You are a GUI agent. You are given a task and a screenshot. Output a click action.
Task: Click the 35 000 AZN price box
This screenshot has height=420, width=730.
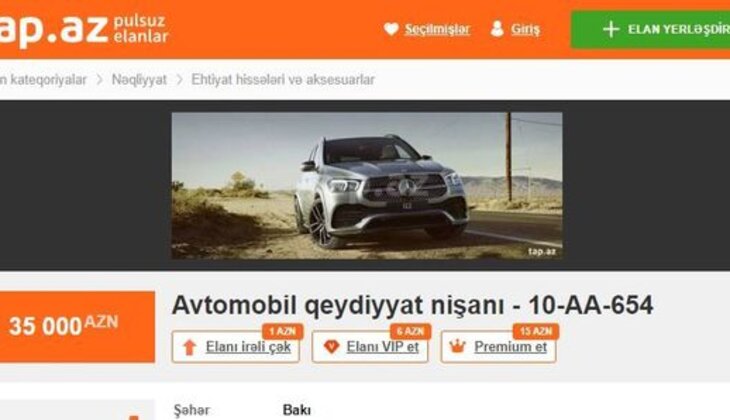click(x=77, y=326)
